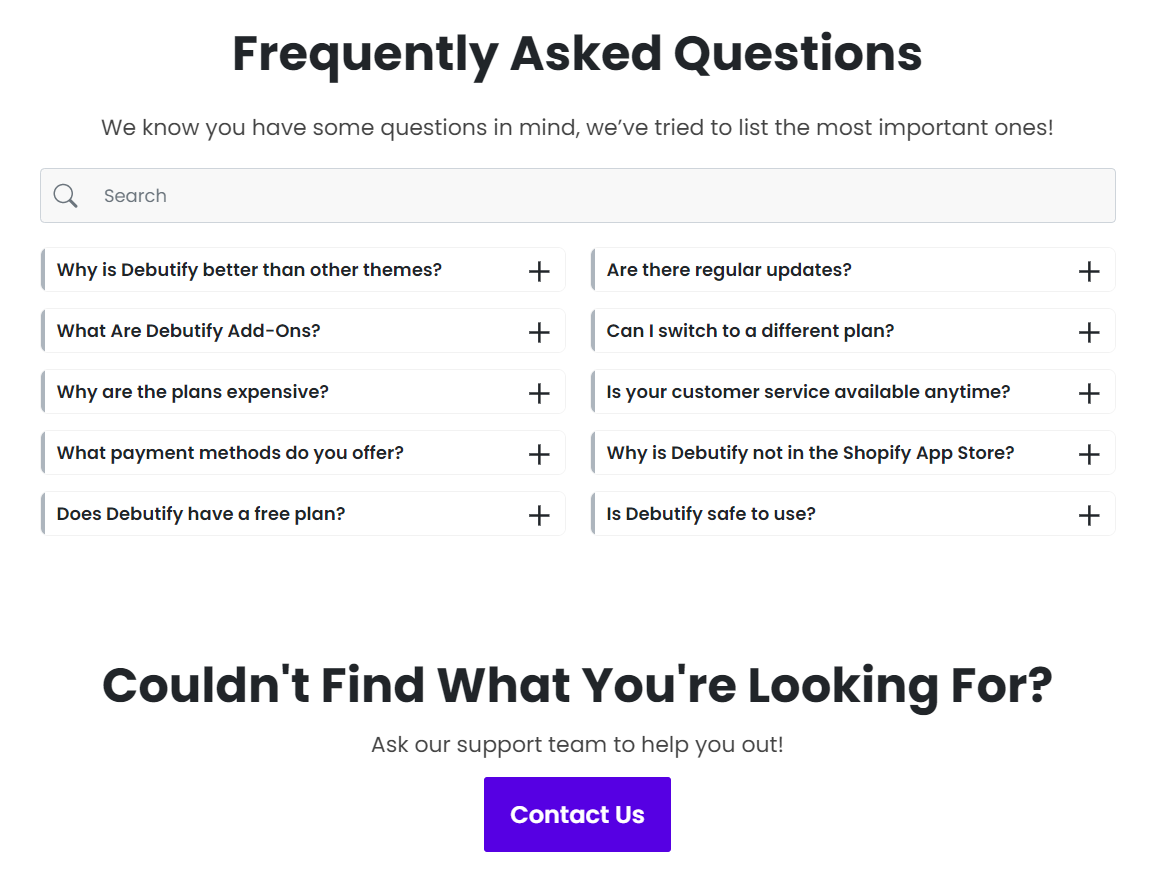1166x895 pixels.
Task: Click into the FAQ Search field
Action: pyautogui.click(x=600, y=196)
